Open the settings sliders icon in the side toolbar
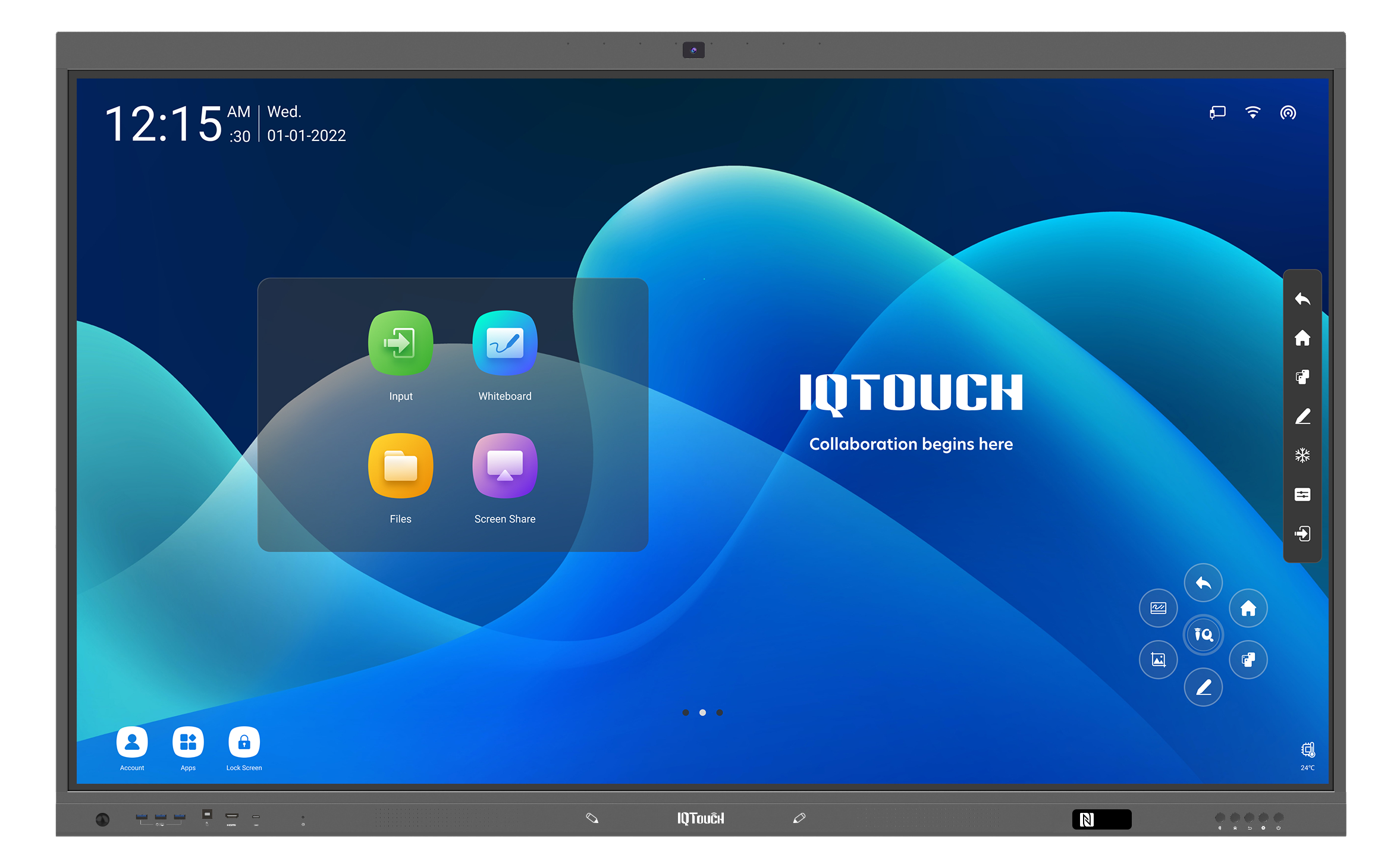This screenshot has height=867, width=1400. point(1302,495)
